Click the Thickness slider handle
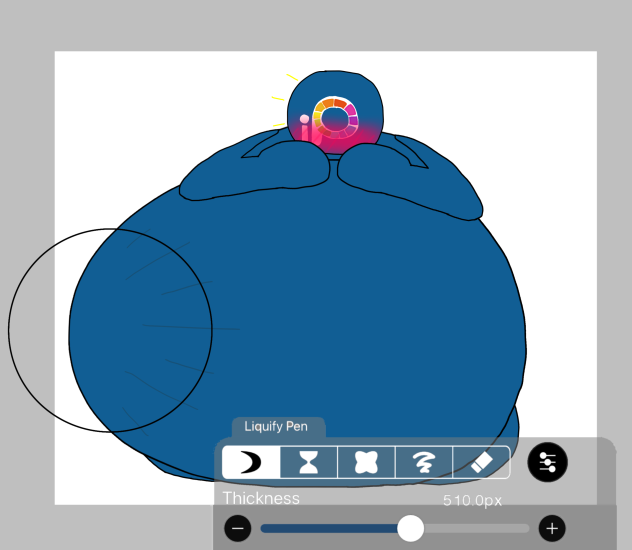This screenshot has height=550, width=632. click(410, 528)
